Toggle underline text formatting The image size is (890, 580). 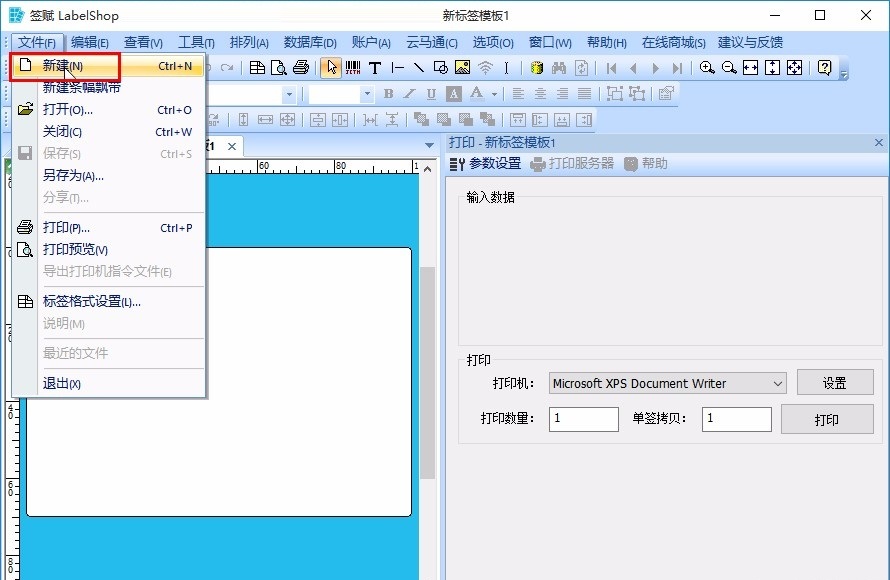tap(430, 95)
